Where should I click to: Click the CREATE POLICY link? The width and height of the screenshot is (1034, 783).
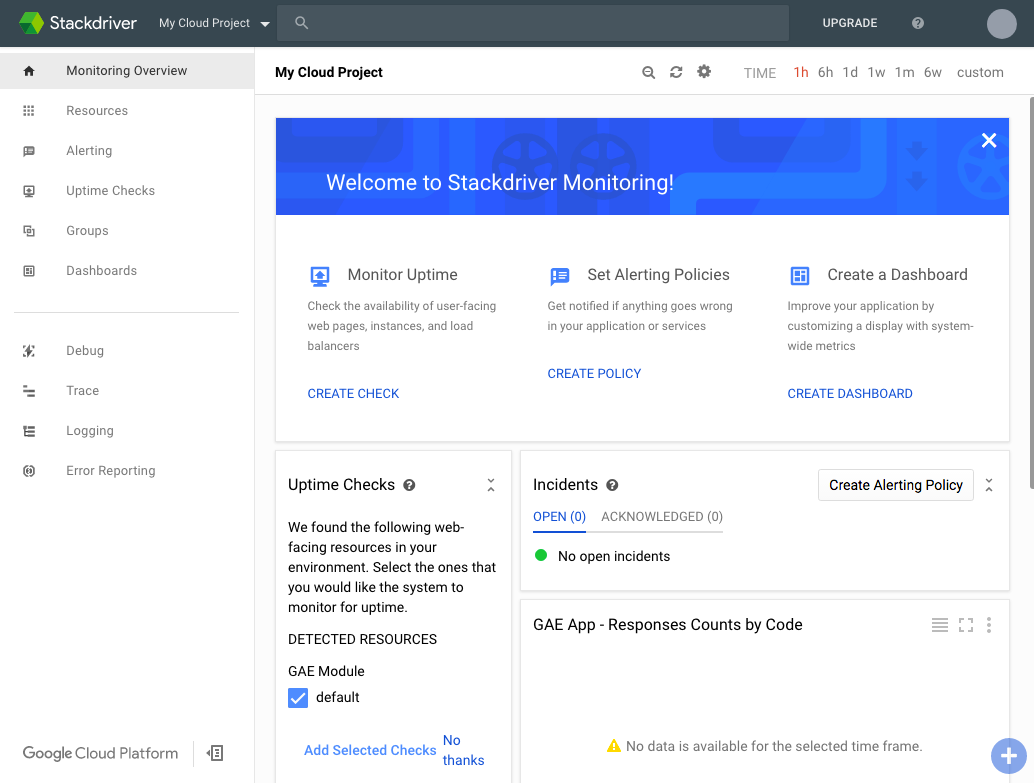pos(594,374)
